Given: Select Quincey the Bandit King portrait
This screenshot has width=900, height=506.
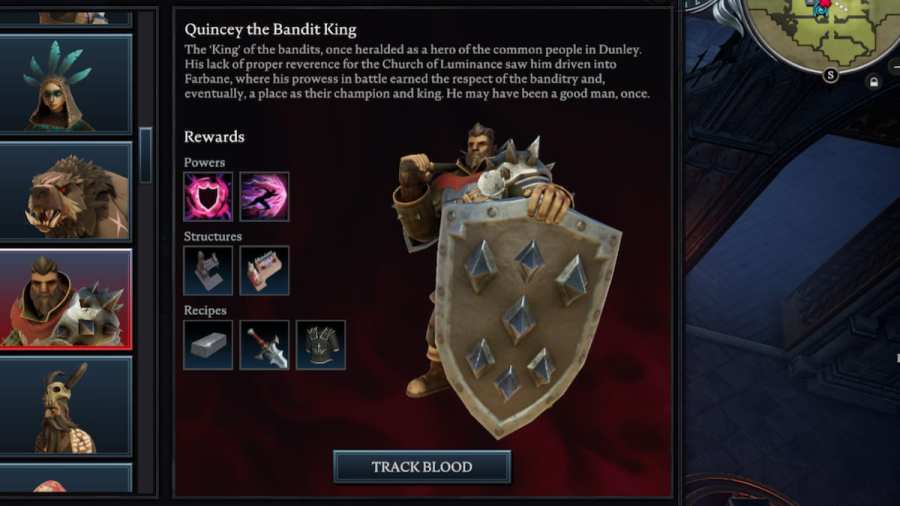Looking at the screenshot, I should (x=65, y=299).
